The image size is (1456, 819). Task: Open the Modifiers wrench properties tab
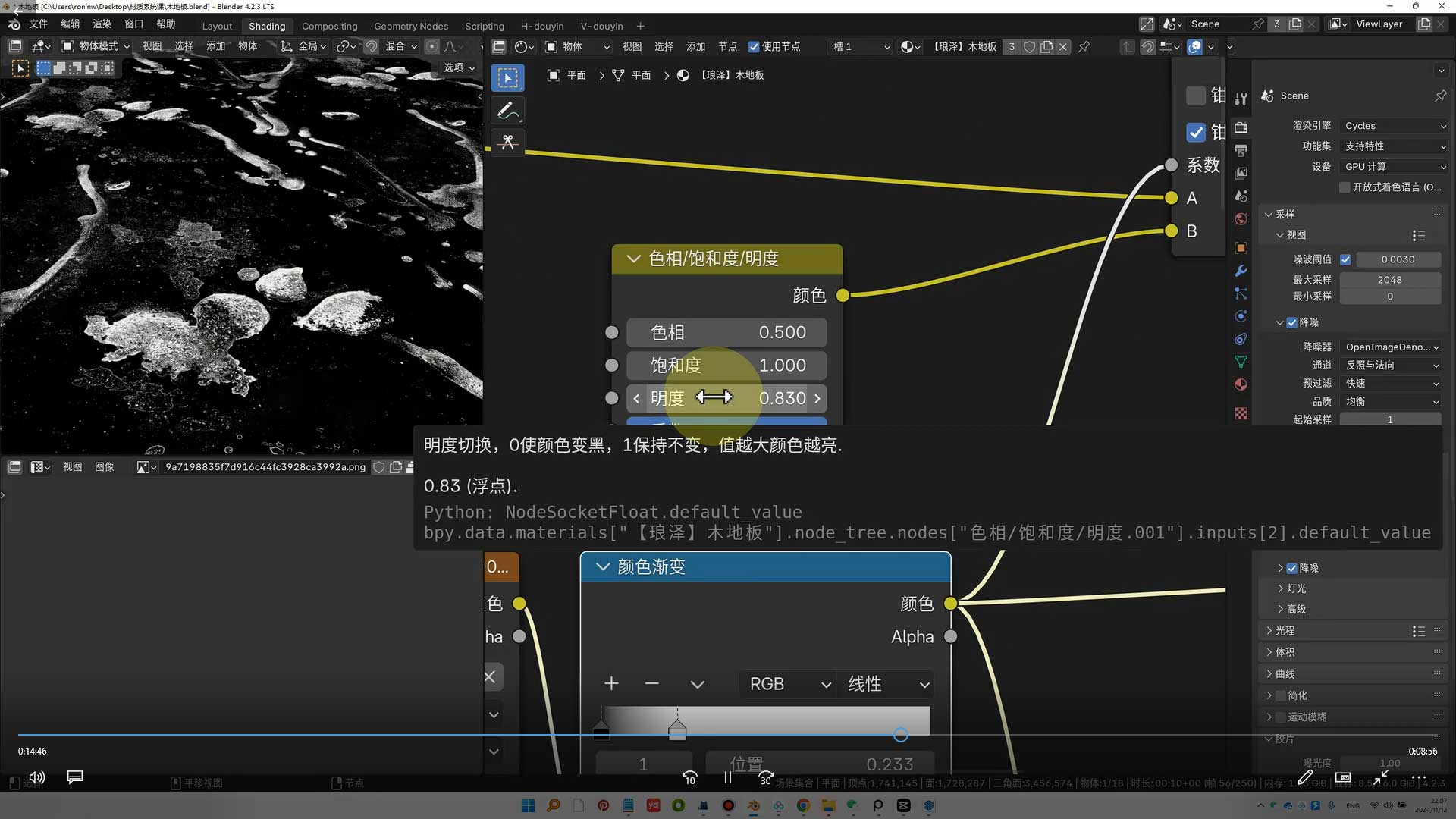click(x=1241, y=271)
